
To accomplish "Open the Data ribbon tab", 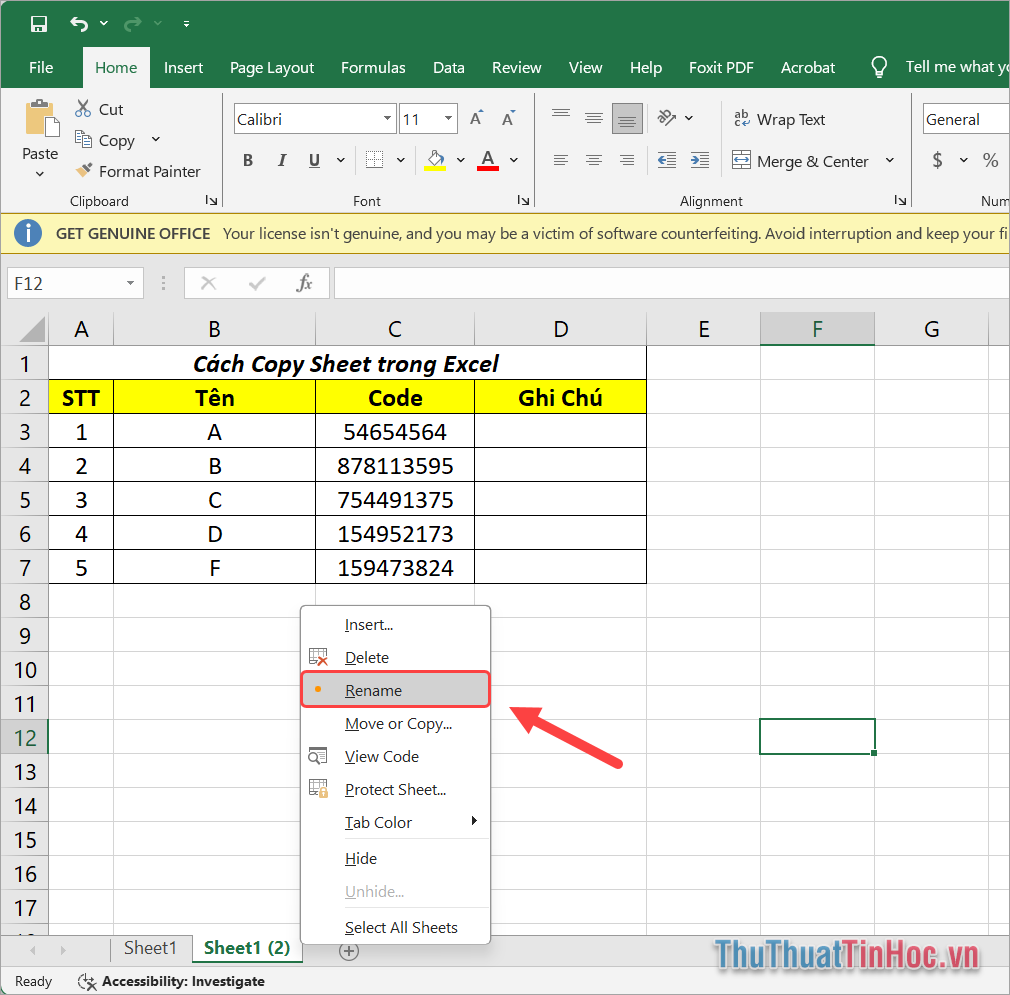I will (448, 68).
